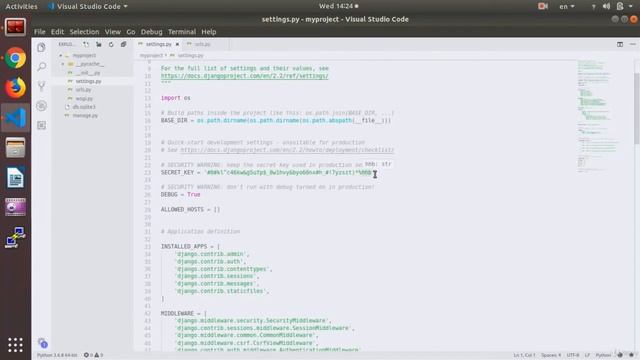Viewport: 640px width, 360px height.
Task: Open the Visual Studio Code app menu dropdown
Action: tap(88, 6)
